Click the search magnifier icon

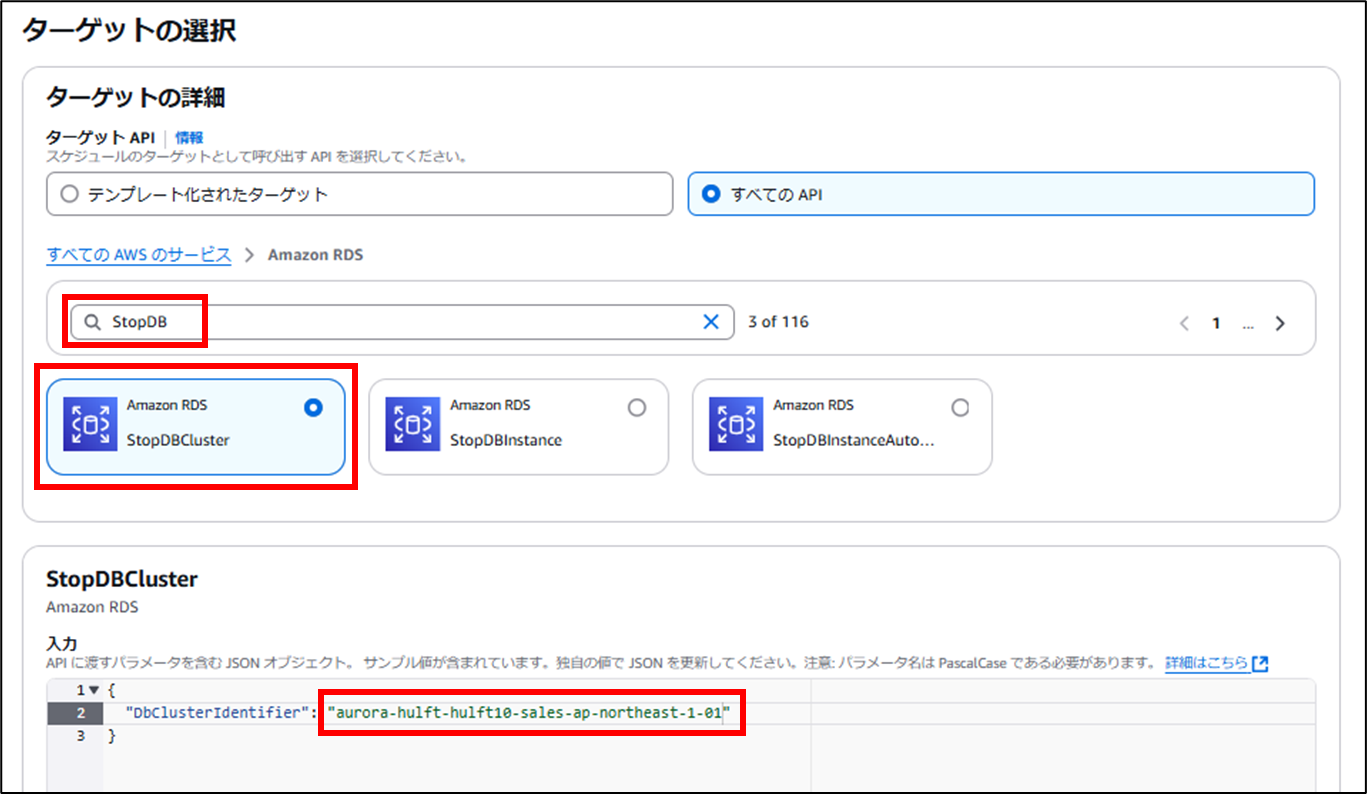(x=93, y=322)
